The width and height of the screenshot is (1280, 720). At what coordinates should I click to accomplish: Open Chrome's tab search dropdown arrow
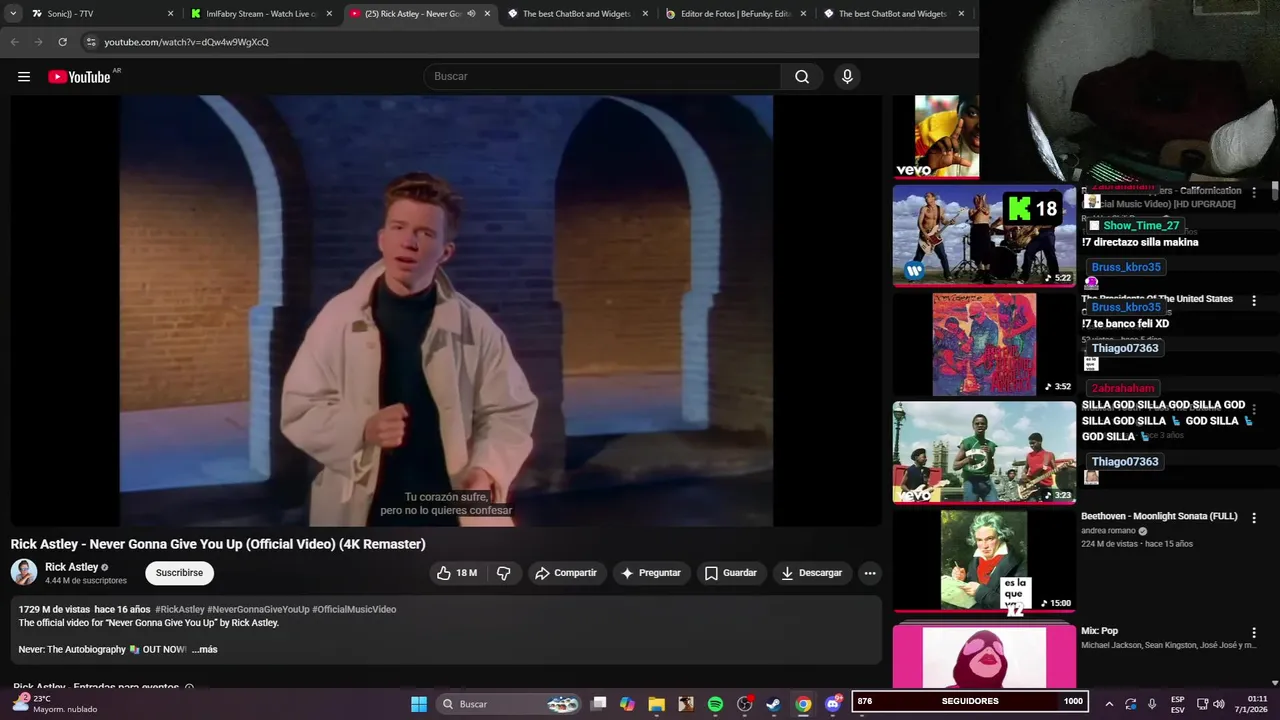tap(13, 14)
